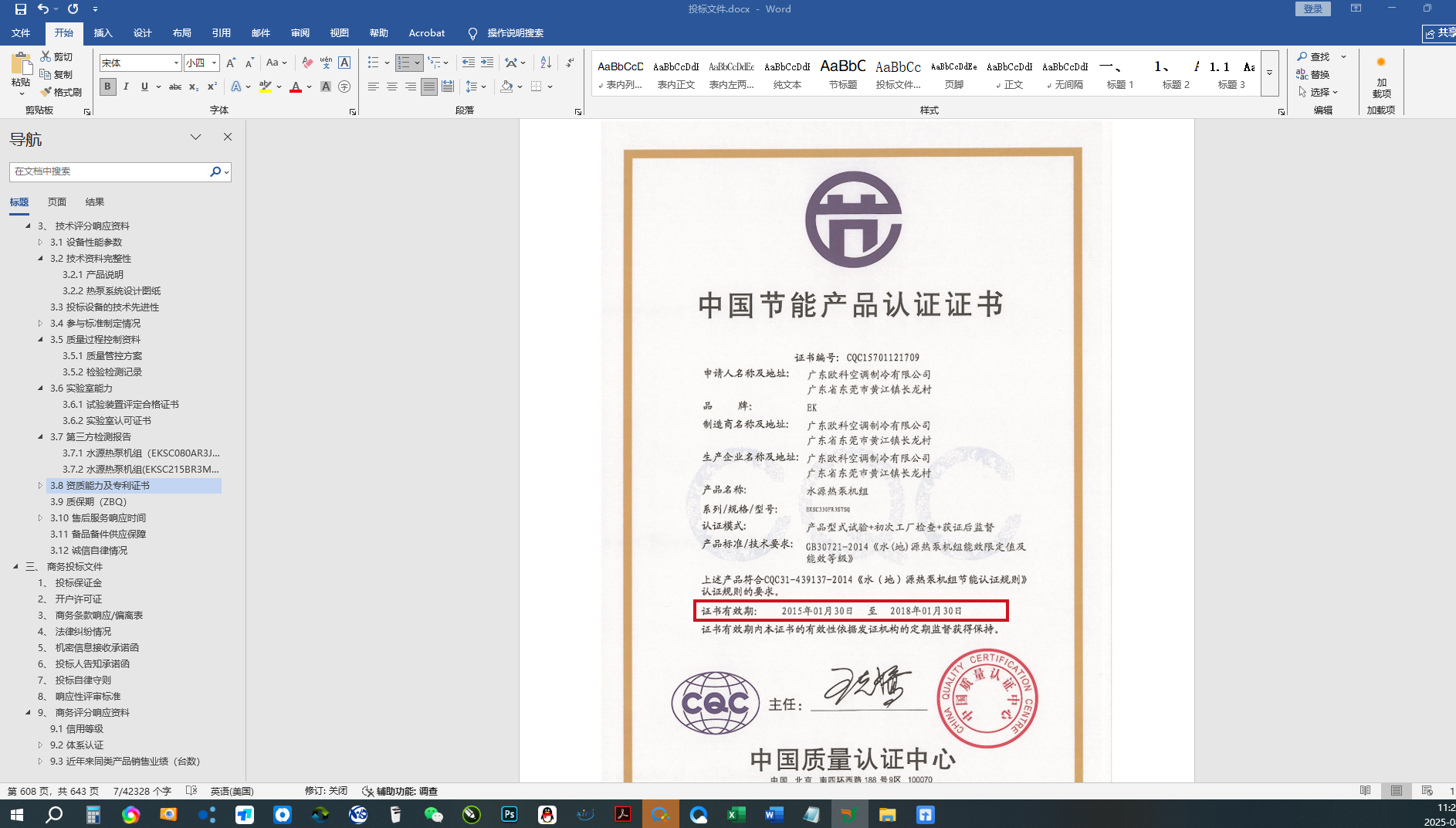1456x828 pixels.
Task: Align text left
Action: click(374, 87)
